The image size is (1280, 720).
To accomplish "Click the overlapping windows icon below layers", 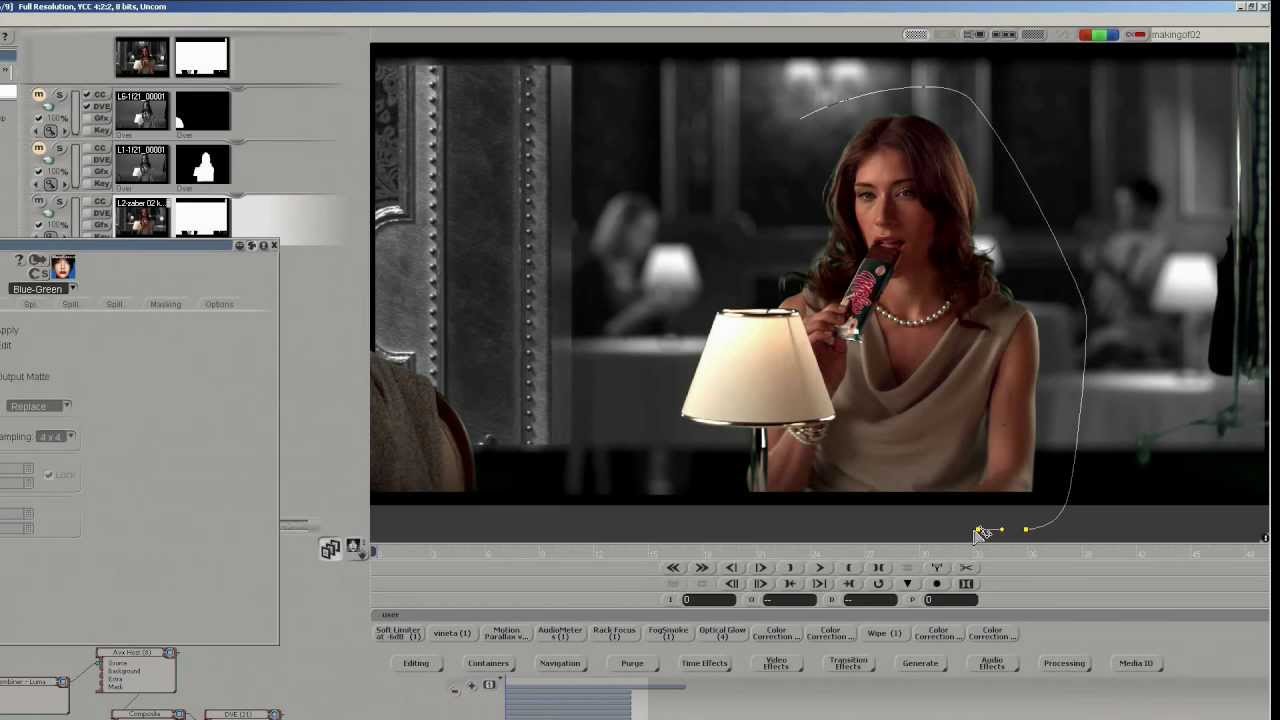I will tap(330, 550).
